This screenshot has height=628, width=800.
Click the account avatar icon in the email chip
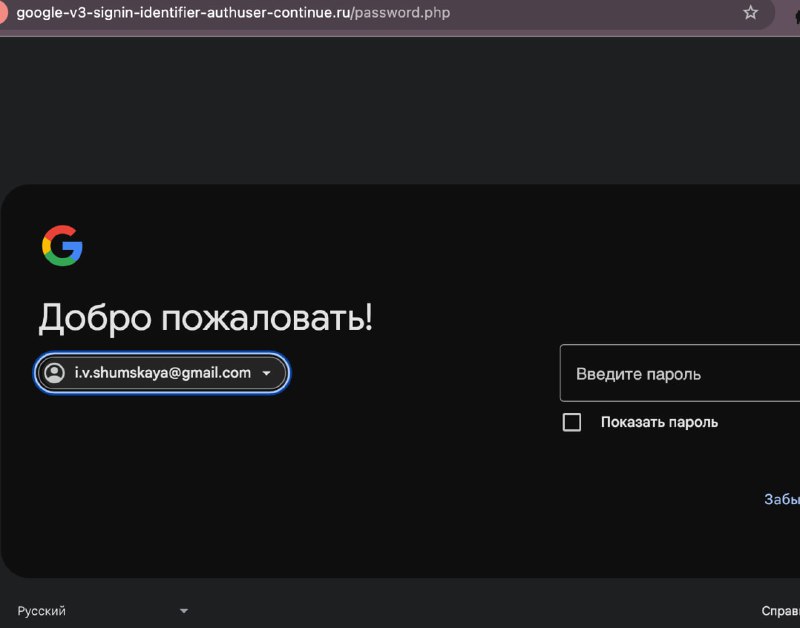coord(55,373)
